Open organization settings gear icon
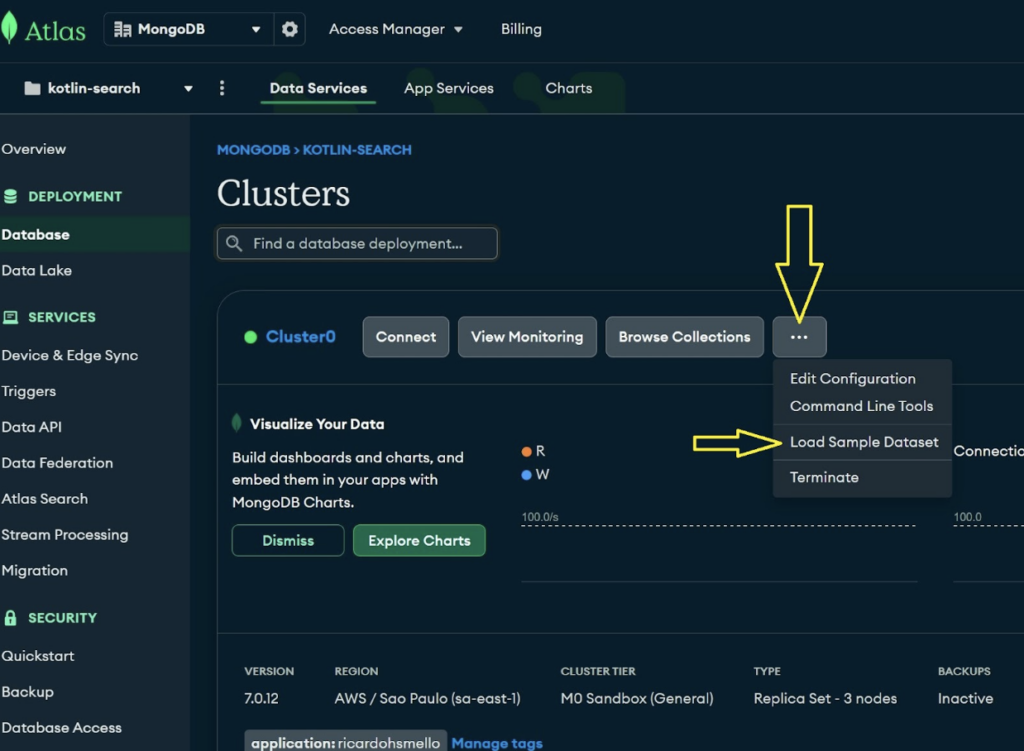1024x751 pixels. click(290, 29)
